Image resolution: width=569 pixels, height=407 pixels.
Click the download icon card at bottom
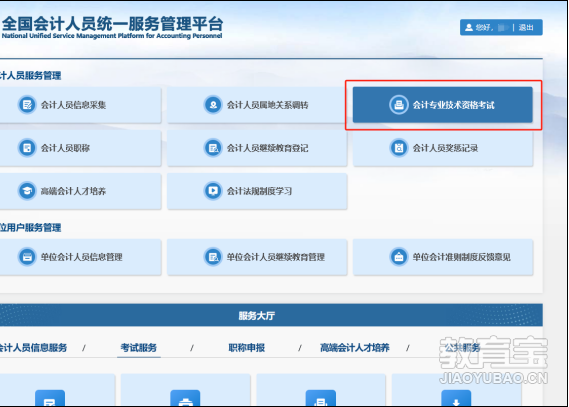tap(456, 398)
